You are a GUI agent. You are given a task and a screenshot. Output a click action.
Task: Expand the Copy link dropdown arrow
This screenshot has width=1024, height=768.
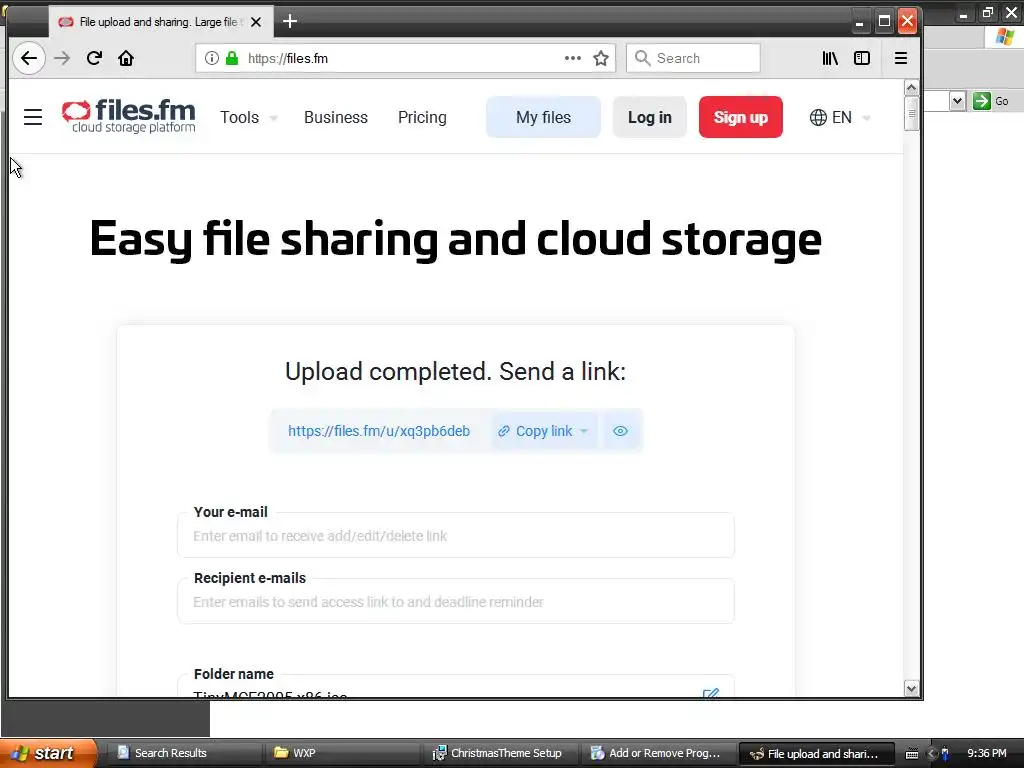[x=584, y=431]
